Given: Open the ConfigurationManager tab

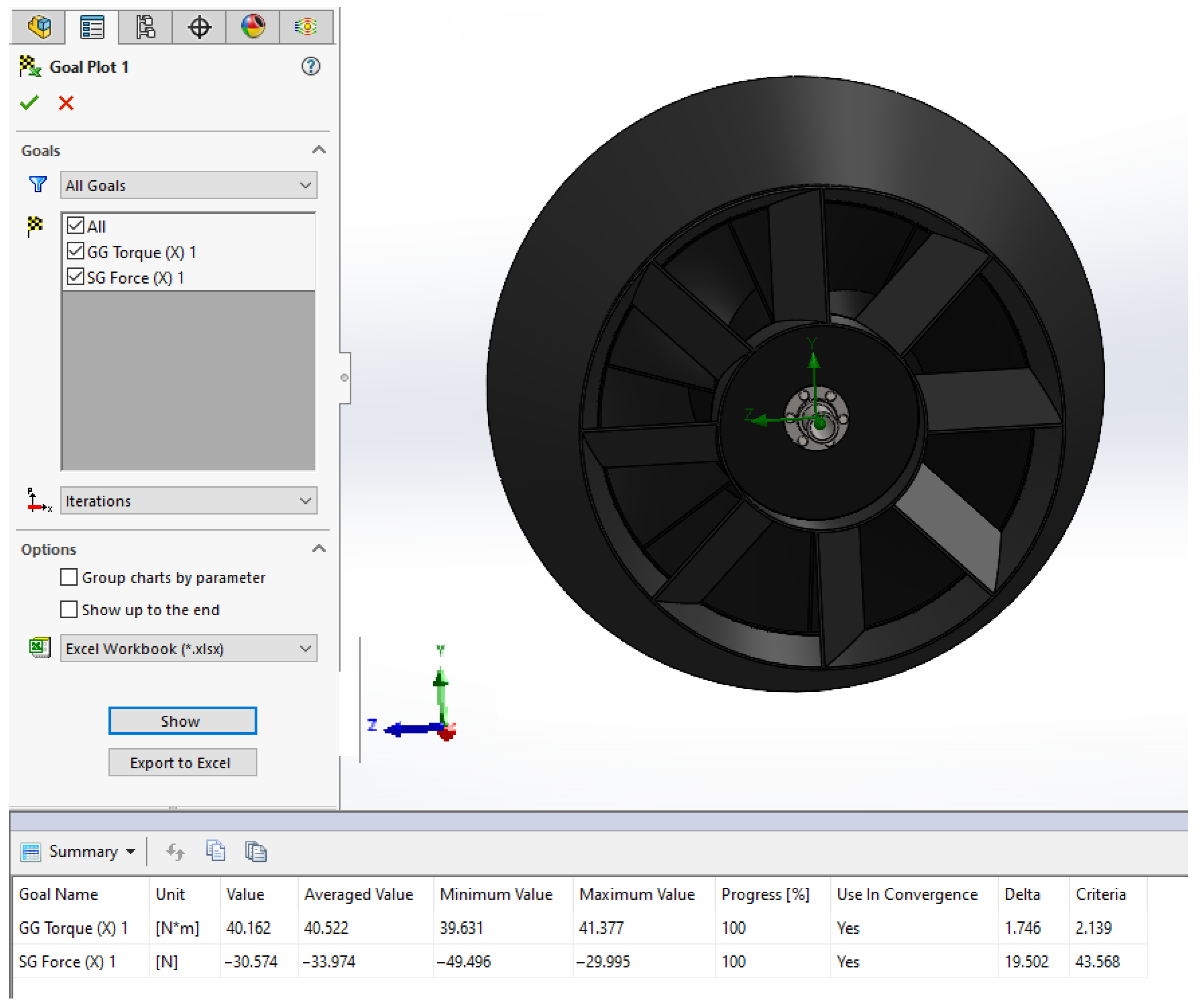Looking at the screenshot, I should pyautogui.click(x=145, y=27).
